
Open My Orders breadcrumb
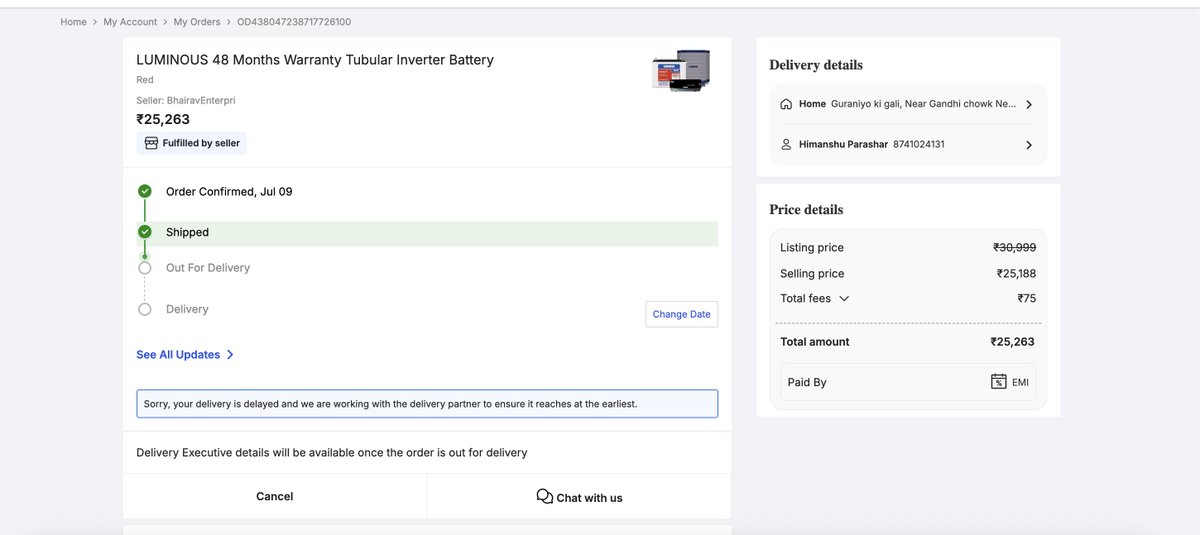pos(197,22)
